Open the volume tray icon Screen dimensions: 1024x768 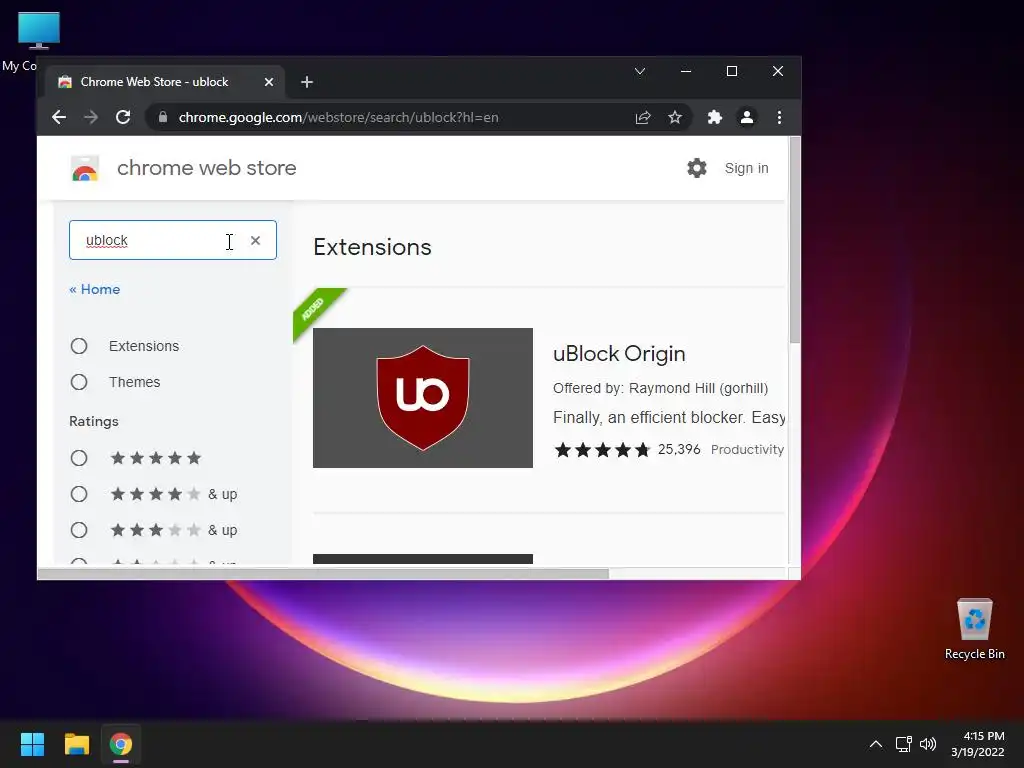tap(928, 744)
